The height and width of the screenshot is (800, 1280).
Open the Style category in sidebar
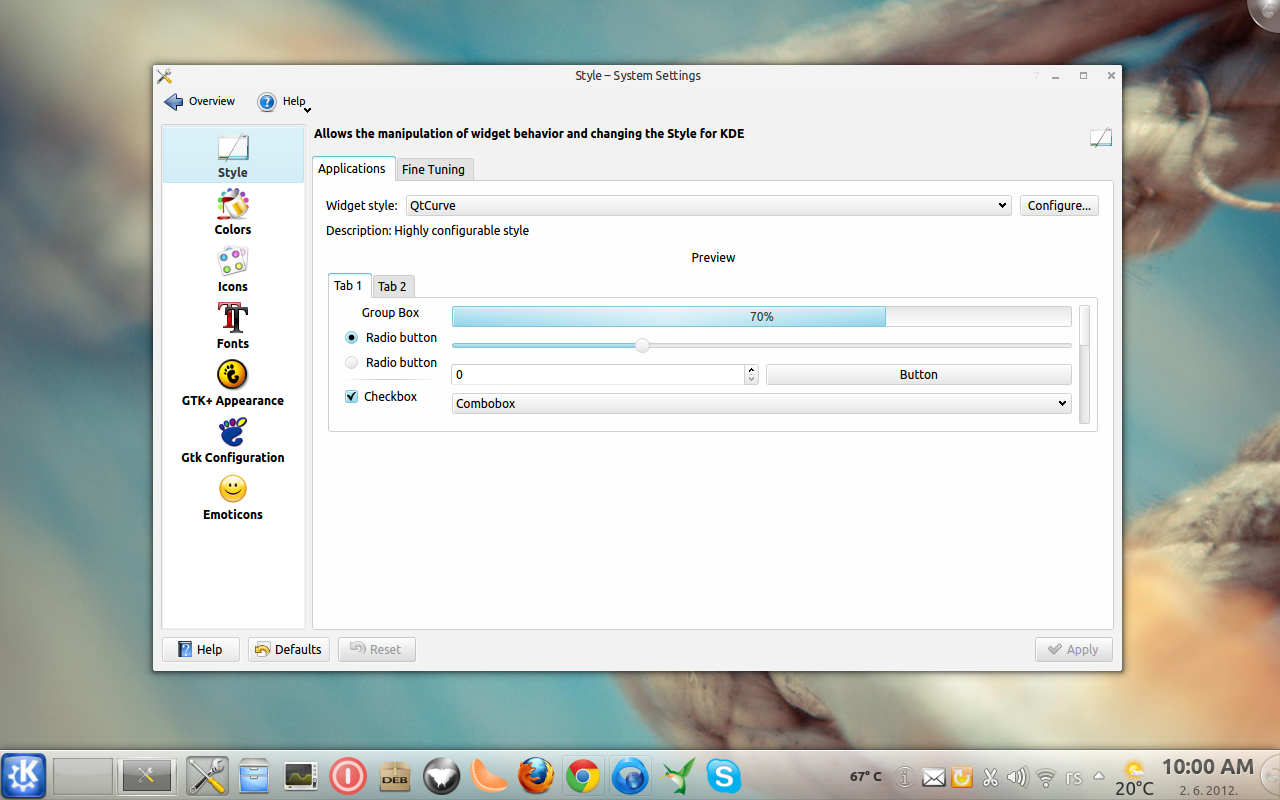[x=233, y=155]
